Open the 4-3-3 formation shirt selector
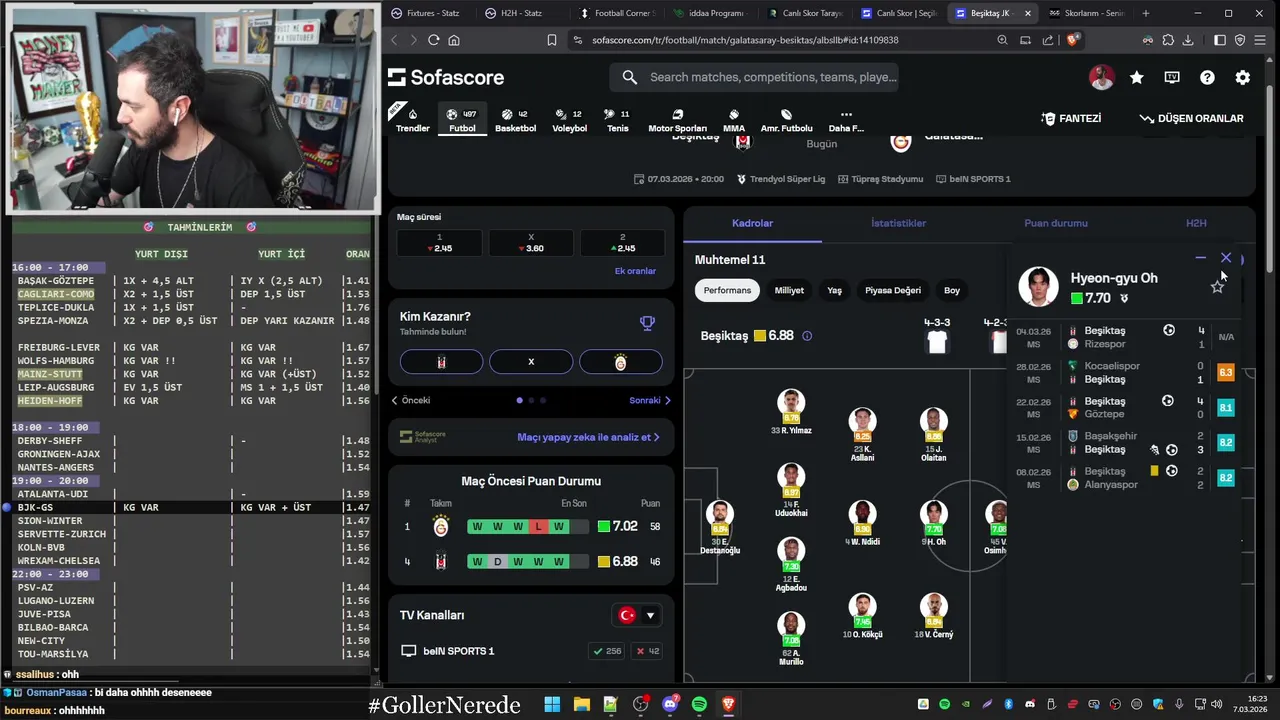 [937, 337]
